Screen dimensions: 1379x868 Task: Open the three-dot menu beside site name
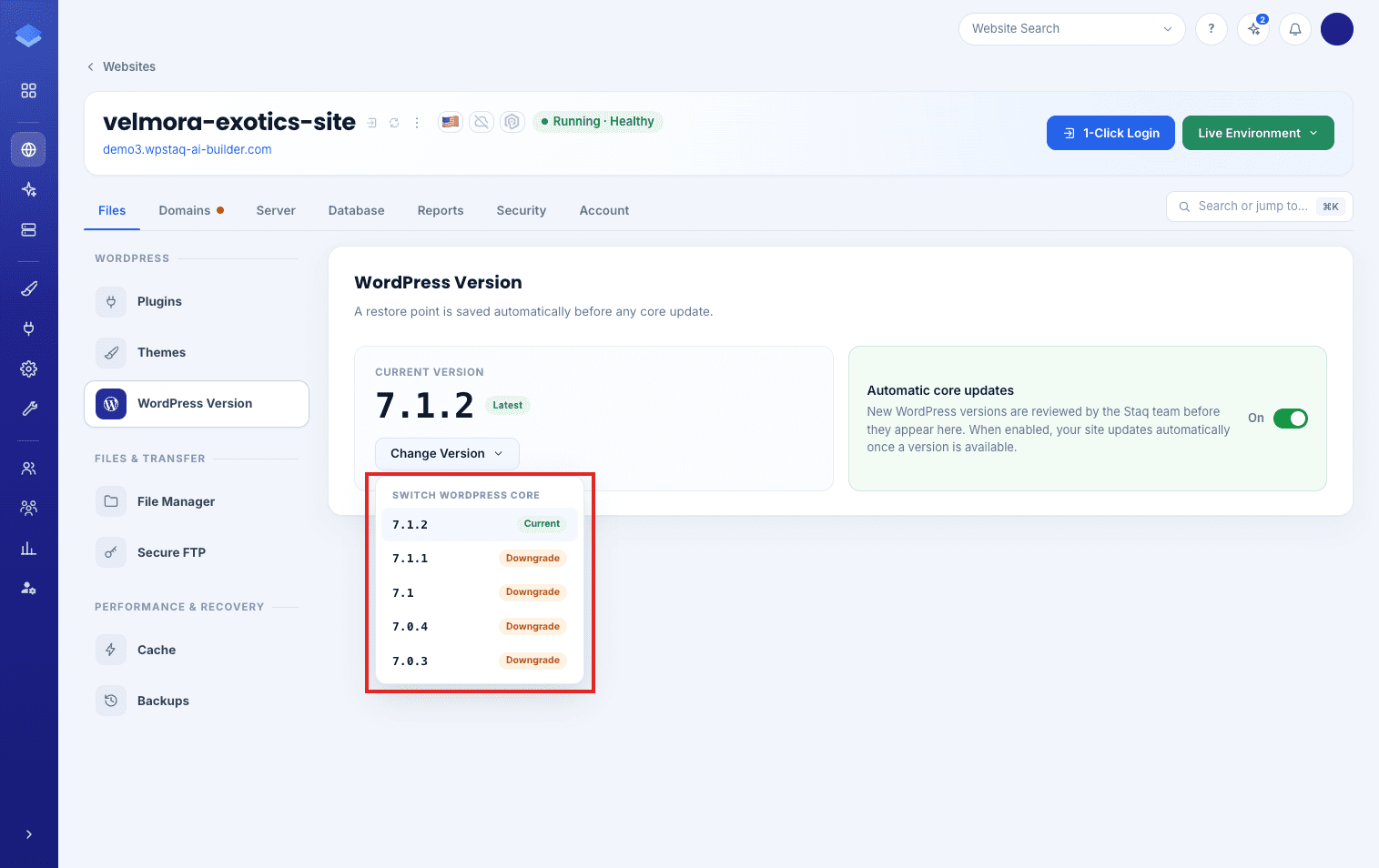[417, 123]
